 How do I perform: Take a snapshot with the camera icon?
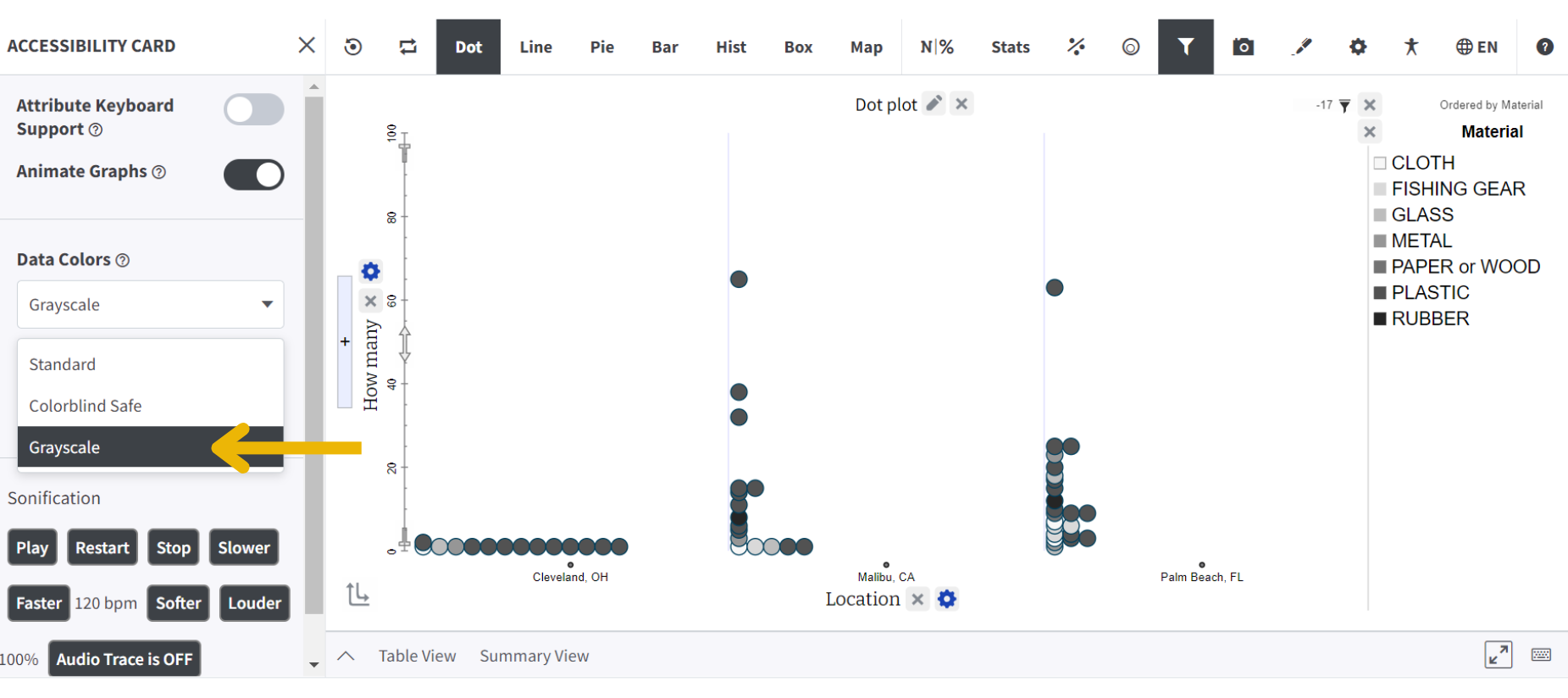[1243, 47]
